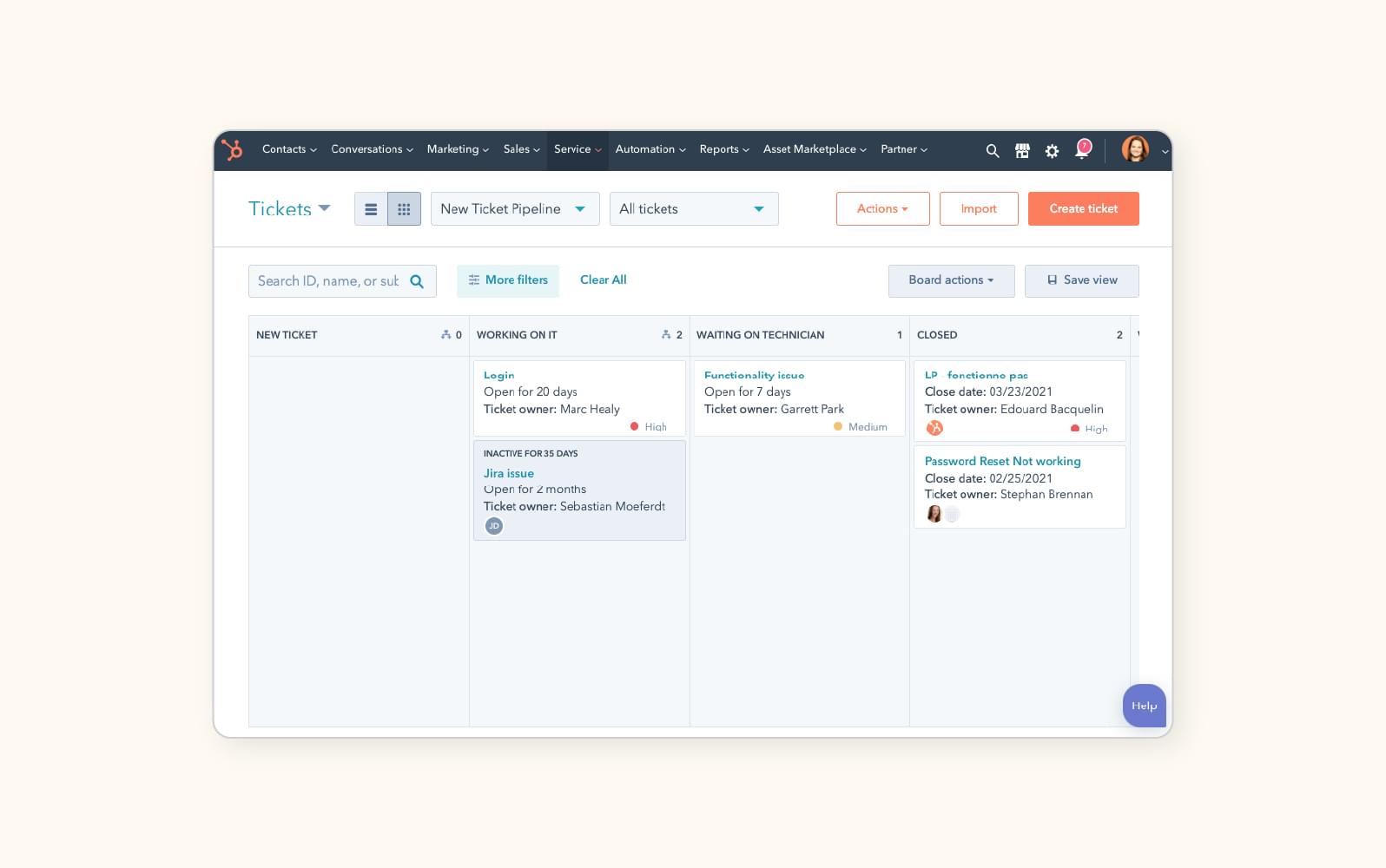Open the Functionality issue ticket link
This screenshot has height=868, width=1386.
(754, 375)
